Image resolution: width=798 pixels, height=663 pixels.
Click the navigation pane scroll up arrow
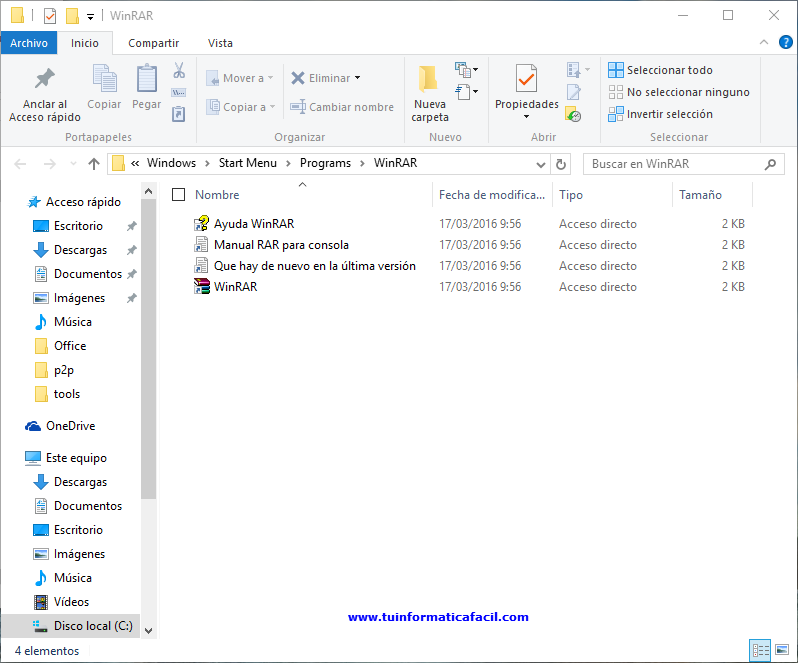(x=149, y=191)
